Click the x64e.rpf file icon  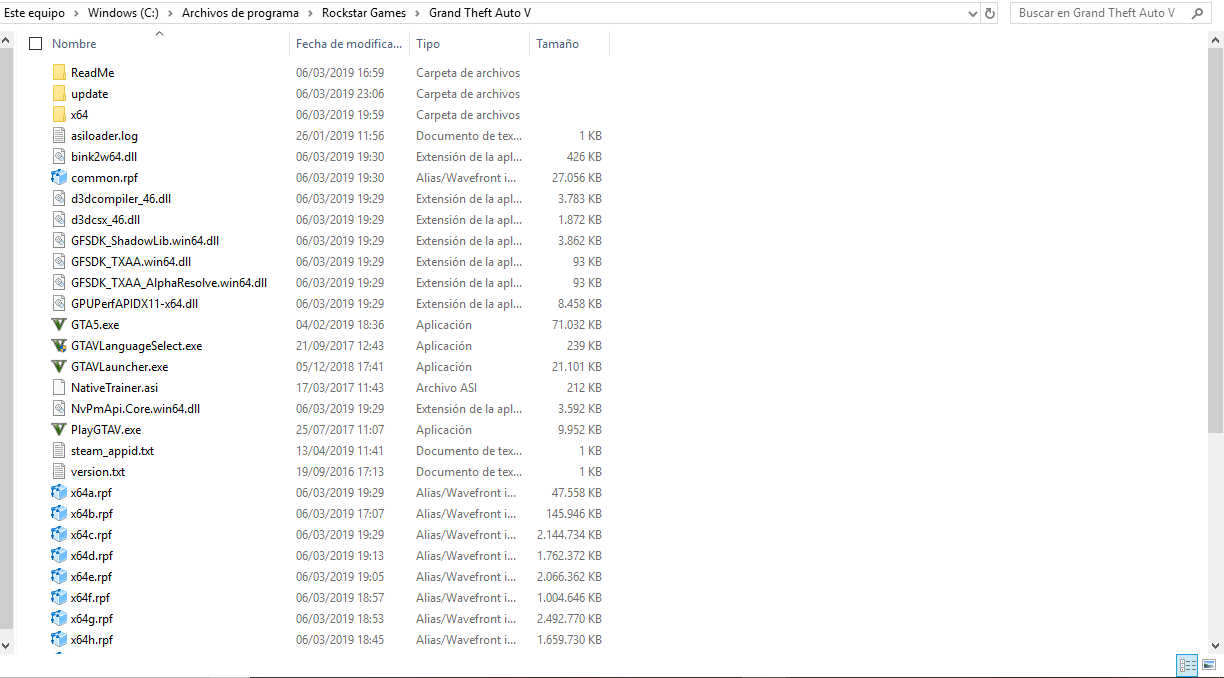click(x=59, y=577)
